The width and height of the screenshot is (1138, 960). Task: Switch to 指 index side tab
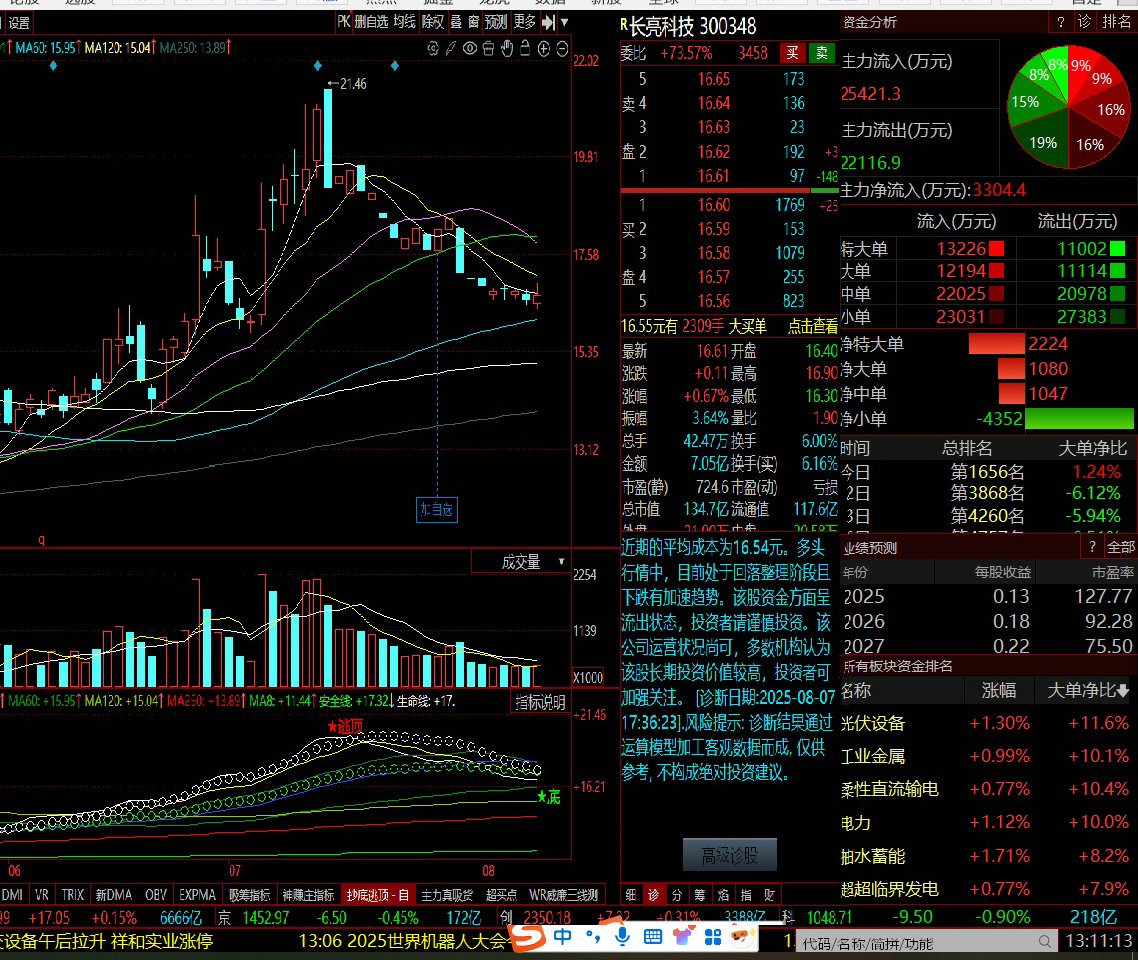(746, 895)
